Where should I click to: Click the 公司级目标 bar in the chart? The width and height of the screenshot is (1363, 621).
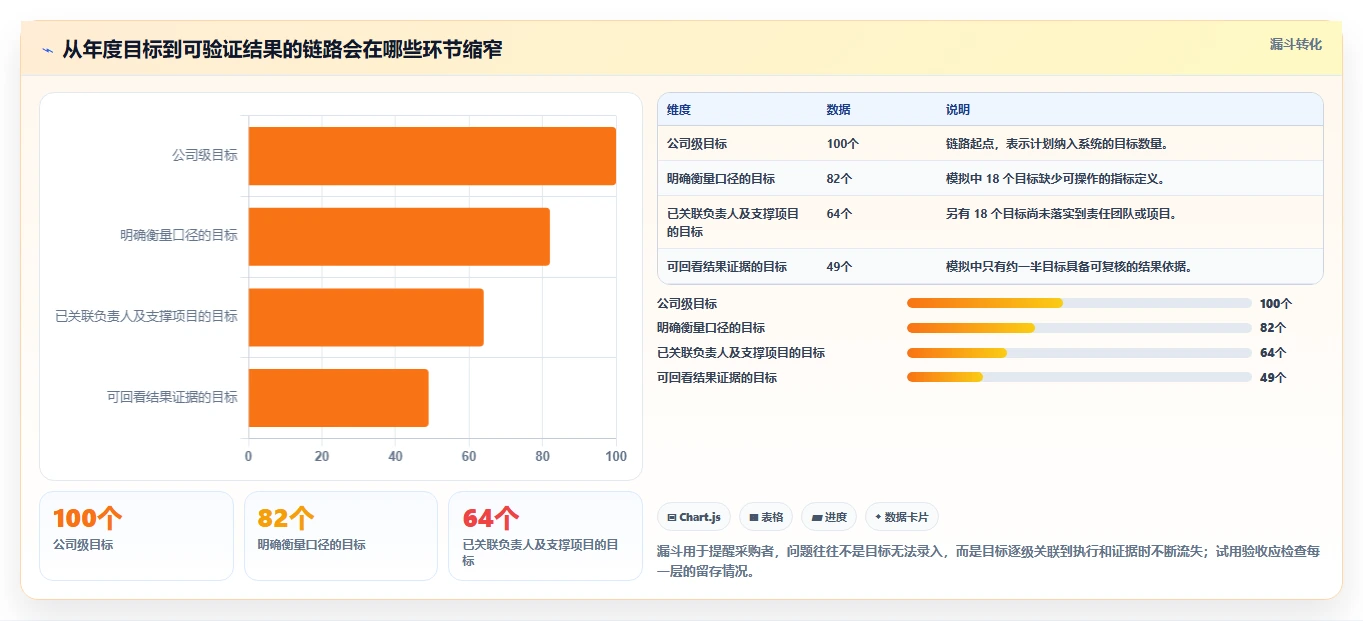(432, 156)
